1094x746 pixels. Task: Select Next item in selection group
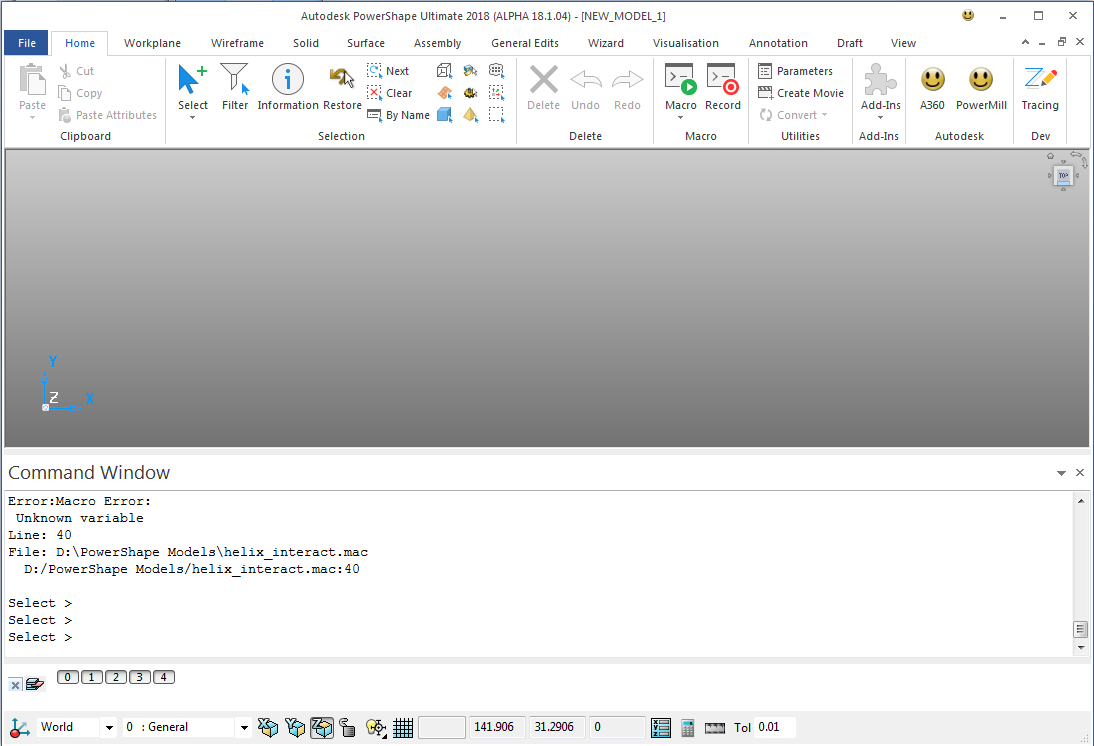(389, 70)
